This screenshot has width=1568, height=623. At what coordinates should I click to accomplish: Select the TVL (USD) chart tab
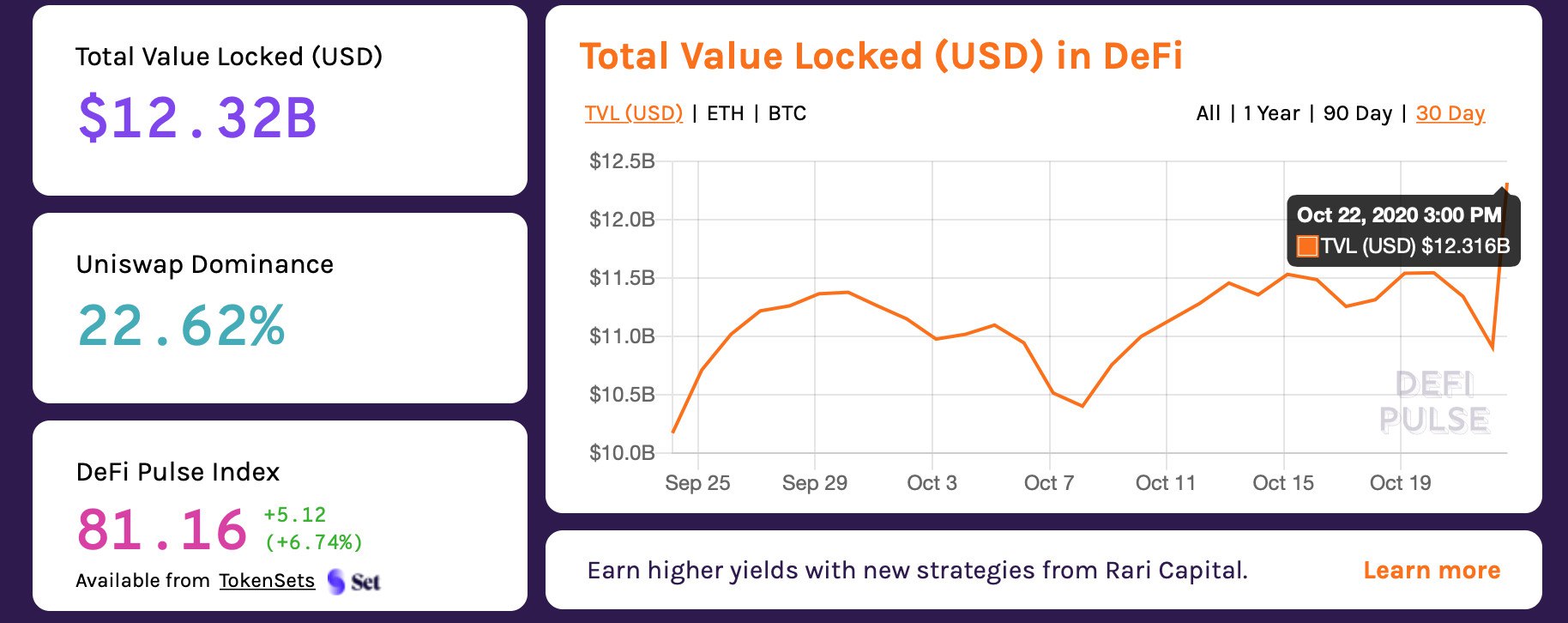(x=633, y=113)
